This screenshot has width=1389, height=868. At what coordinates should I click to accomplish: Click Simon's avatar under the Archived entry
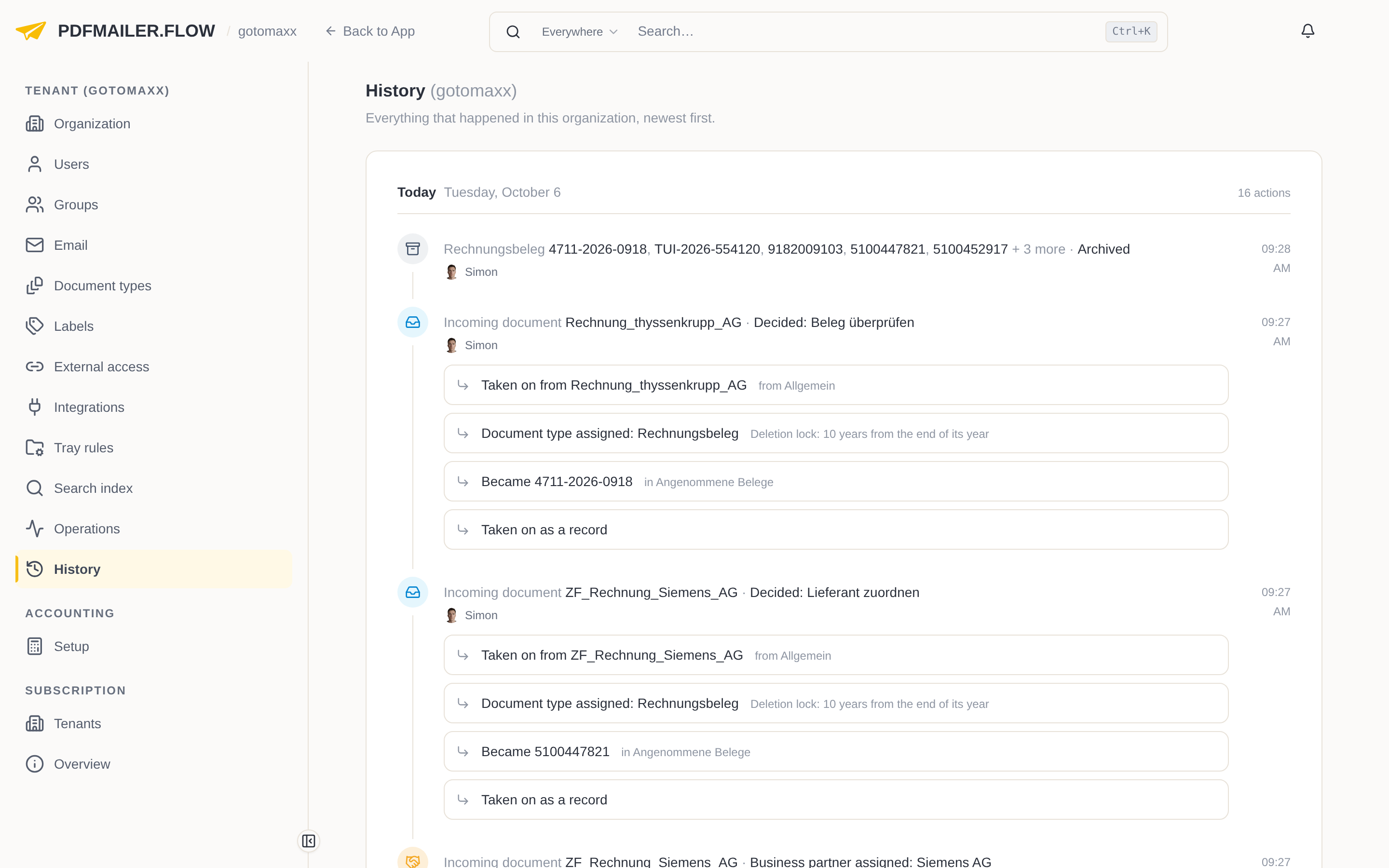pos(452,272)
